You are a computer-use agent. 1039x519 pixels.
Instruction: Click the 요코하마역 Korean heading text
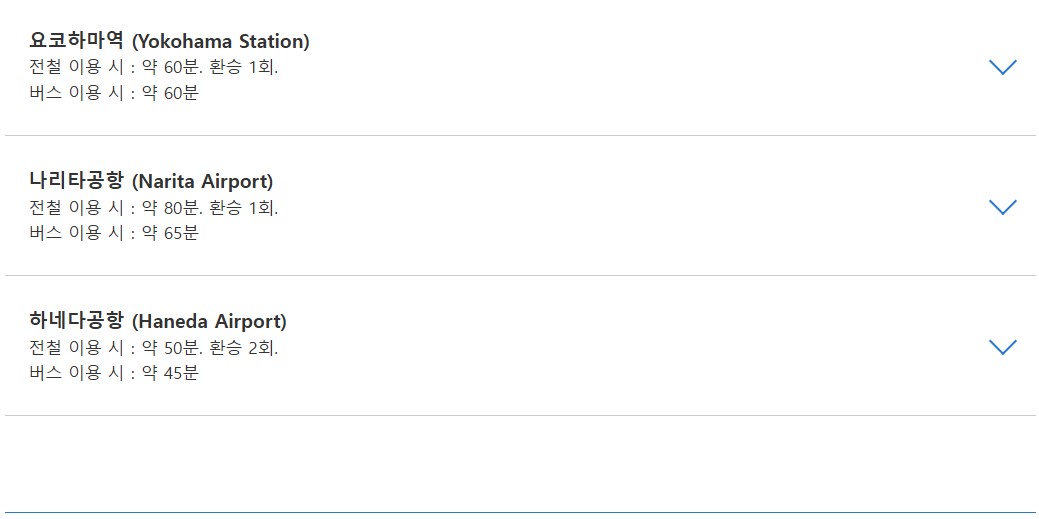pyautogui.click(x=77, y=40)
